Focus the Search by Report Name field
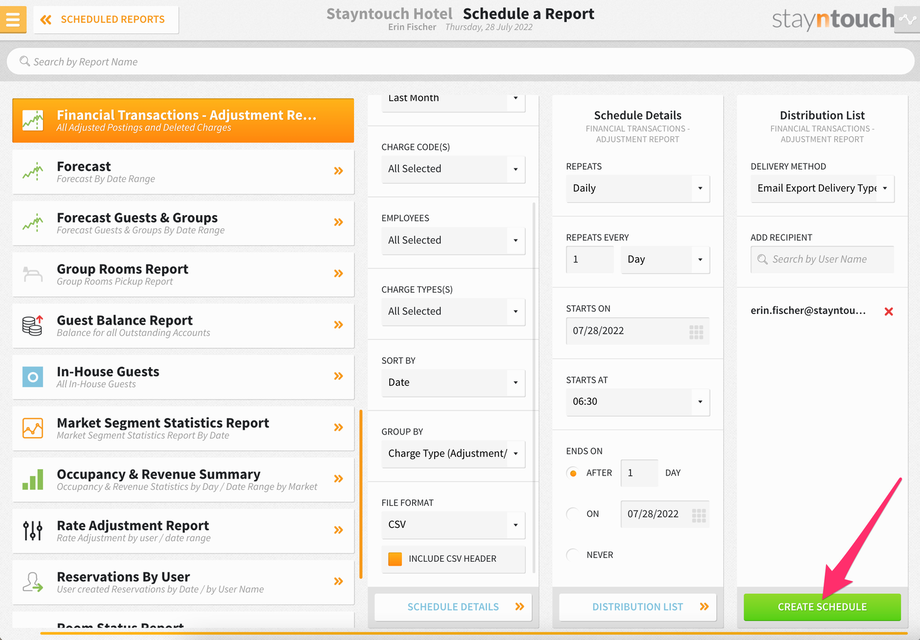Image resolution: width=920 pixels, height=640 pixels. coord(460,62)
